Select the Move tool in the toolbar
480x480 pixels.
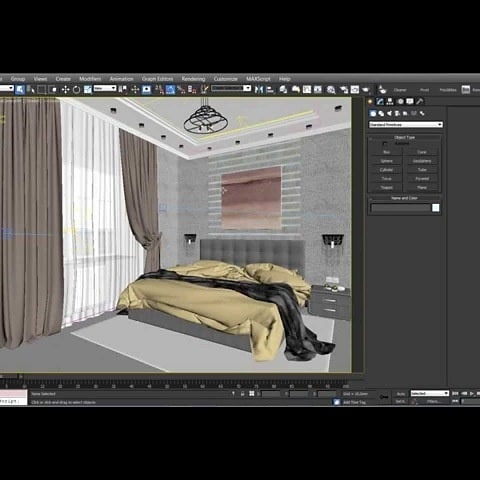[x=65, y=89]
